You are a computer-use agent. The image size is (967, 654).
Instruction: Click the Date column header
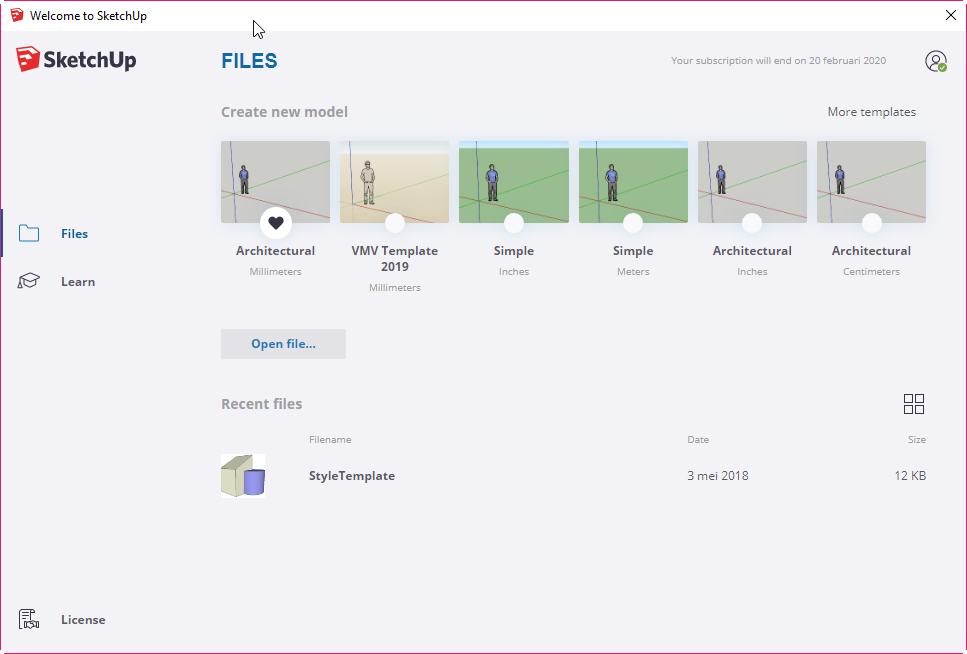point(698,439)
